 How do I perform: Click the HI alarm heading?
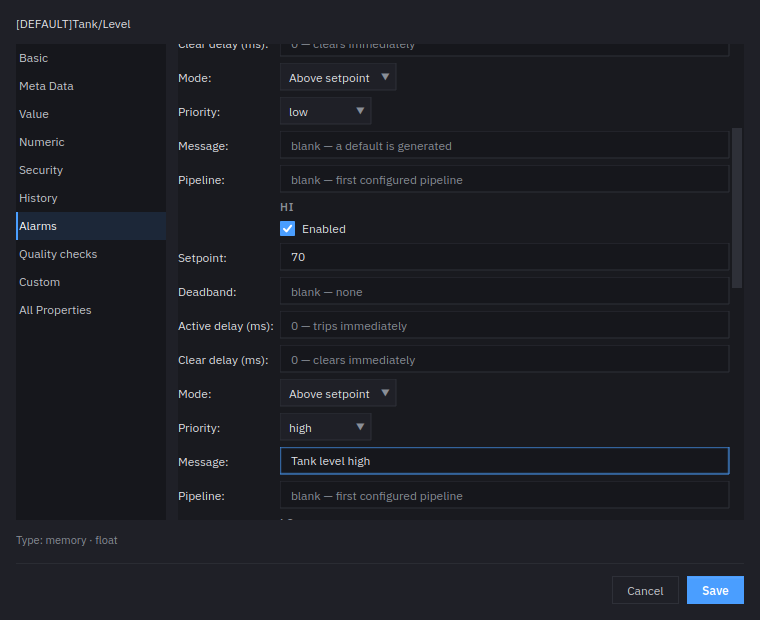(287, 207)
